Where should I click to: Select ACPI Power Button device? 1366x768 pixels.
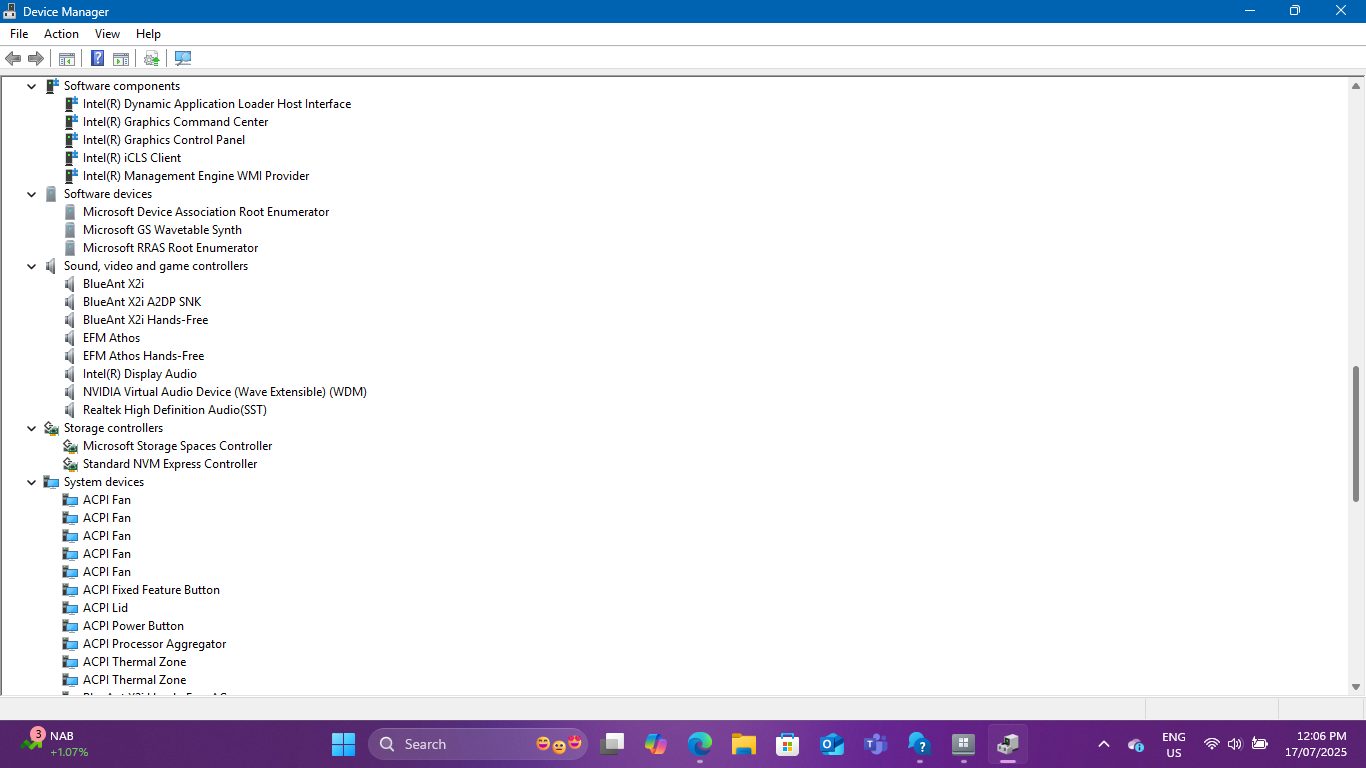coord(133,626)
